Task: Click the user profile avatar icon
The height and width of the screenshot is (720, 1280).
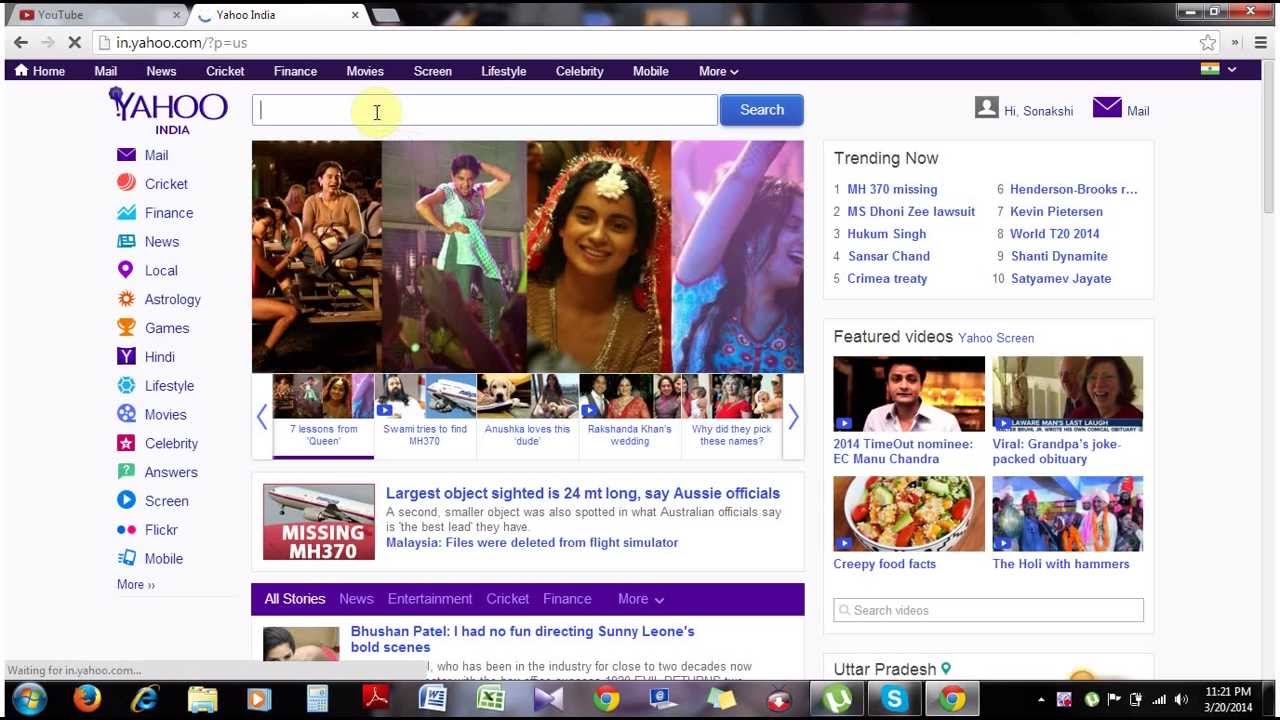Action: pyautogui.click(x=987, y=107)
